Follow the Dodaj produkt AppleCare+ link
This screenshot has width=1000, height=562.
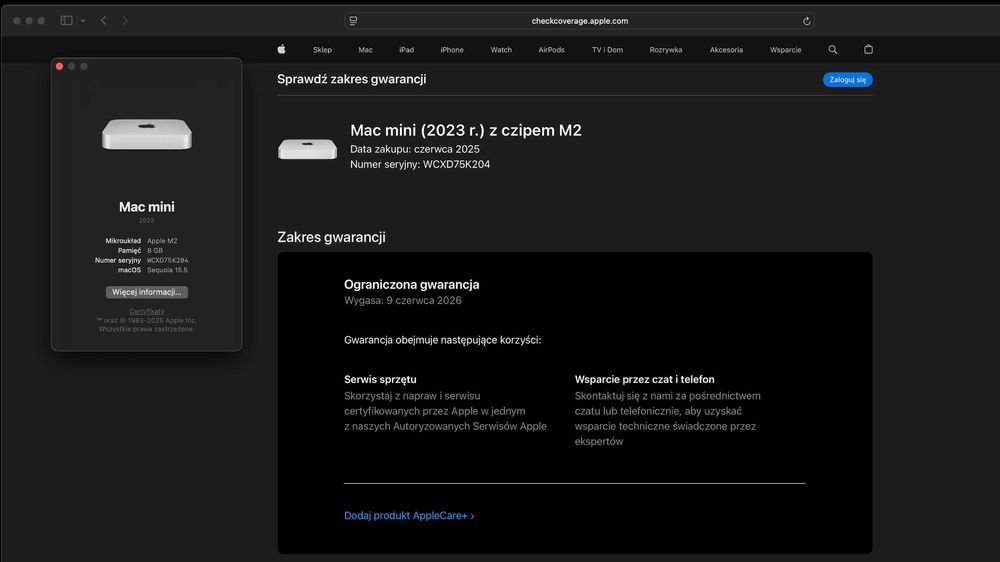click(409, 515)
